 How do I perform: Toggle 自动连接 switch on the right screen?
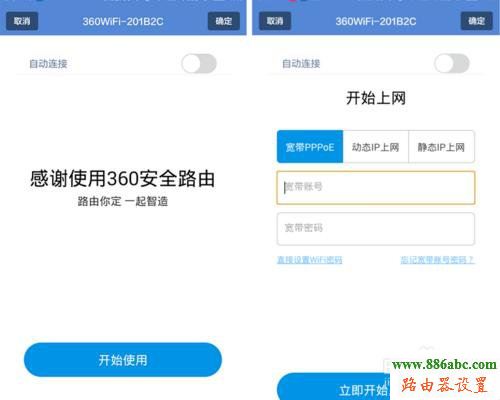452,63
